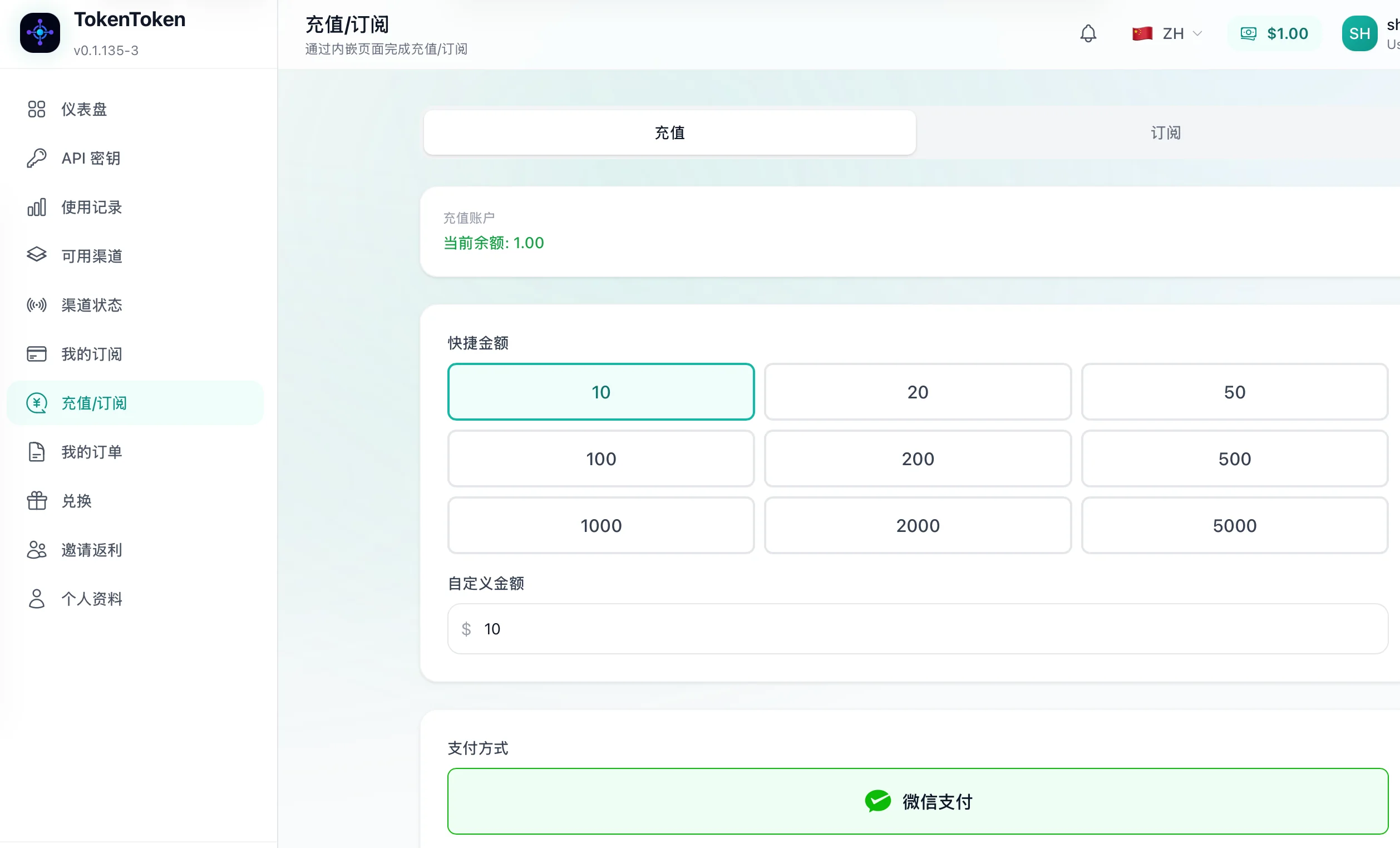Click the TokenToken logo icon
The image size is (1400, 848).
coord(40,33)
